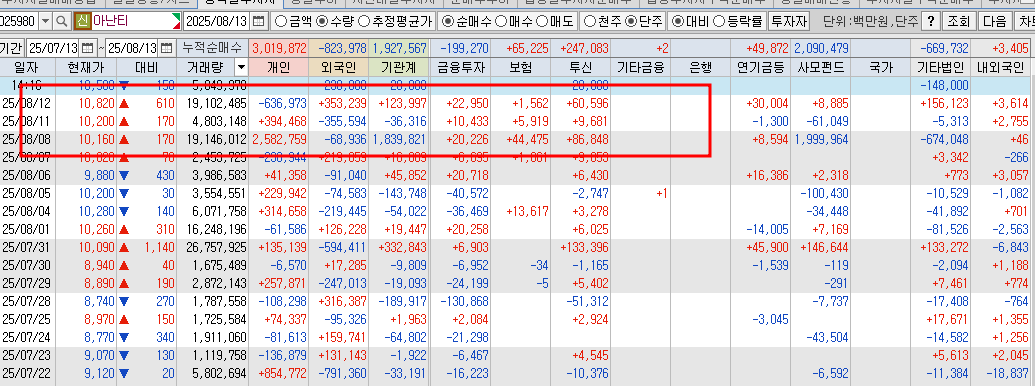Click the end date field 25/08/13

click(x=133, y=48)
